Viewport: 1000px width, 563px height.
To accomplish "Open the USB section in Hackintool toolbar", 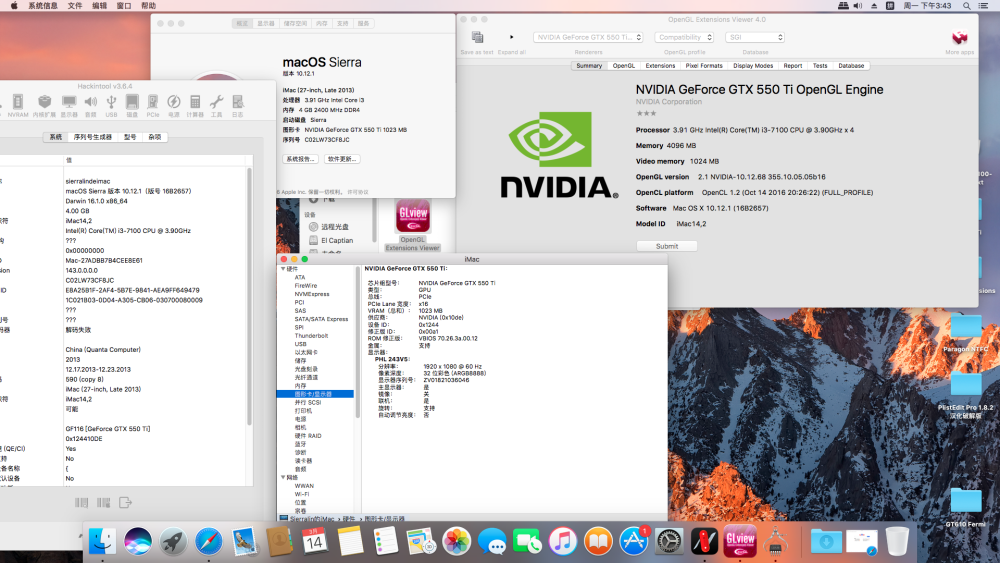I will coord(111,105).
